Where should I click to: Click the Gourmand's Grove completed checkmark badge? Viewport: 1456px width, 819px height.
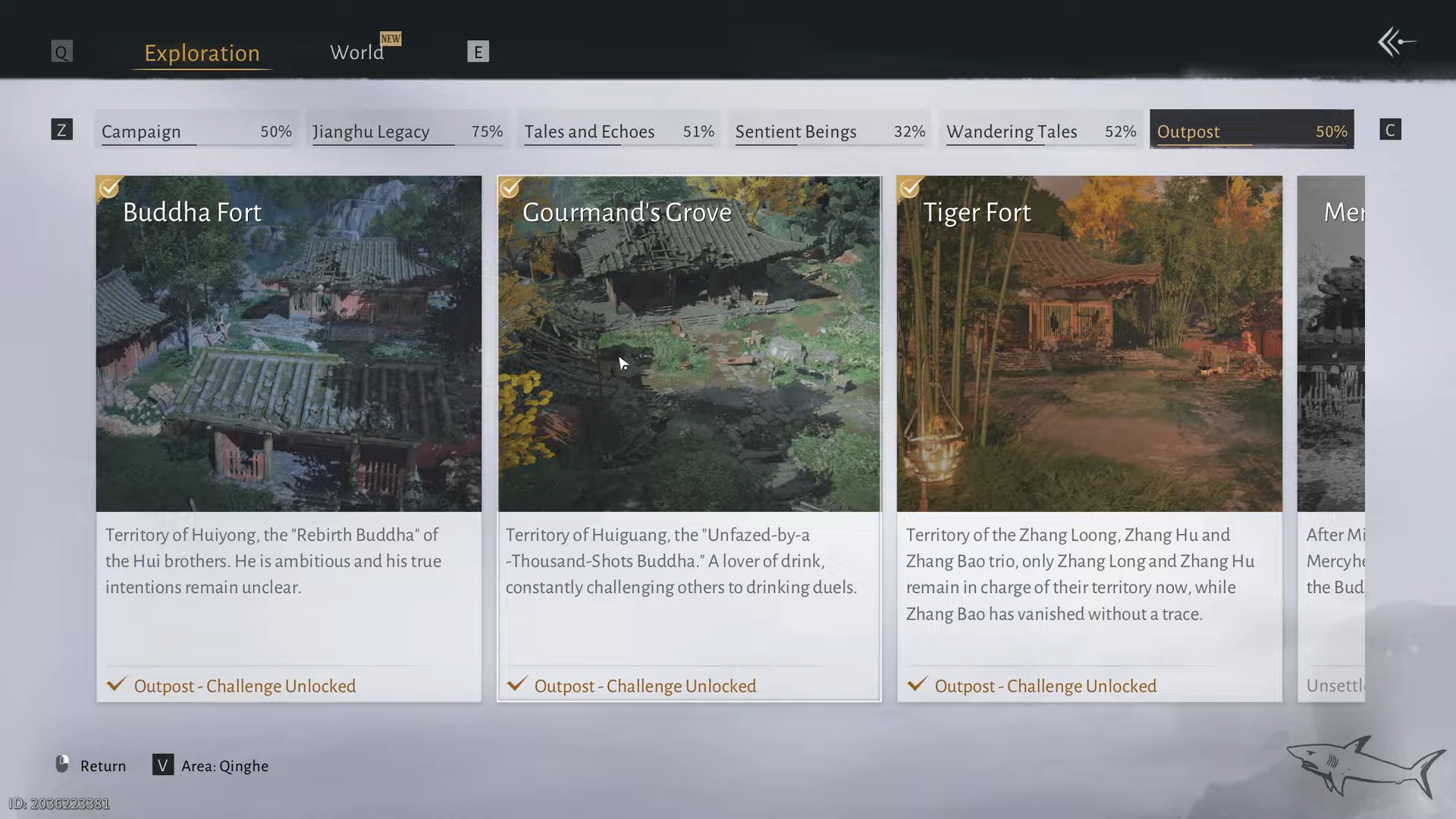(510, 188)
